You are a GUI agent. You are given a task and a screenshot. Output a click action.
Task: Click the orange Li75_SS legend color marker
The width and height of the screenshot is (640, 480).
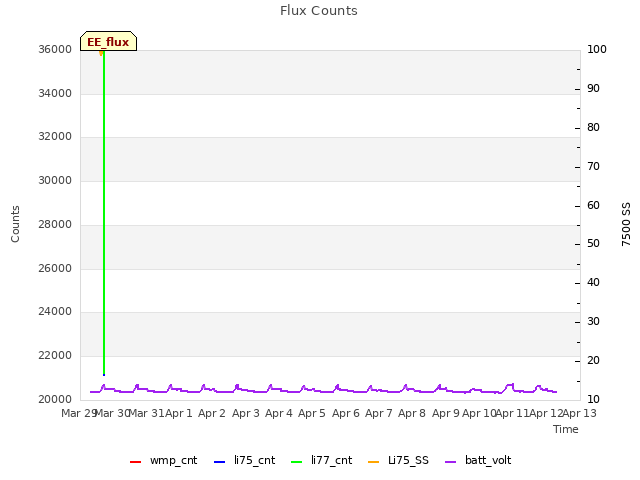click(x=373, y=462)
